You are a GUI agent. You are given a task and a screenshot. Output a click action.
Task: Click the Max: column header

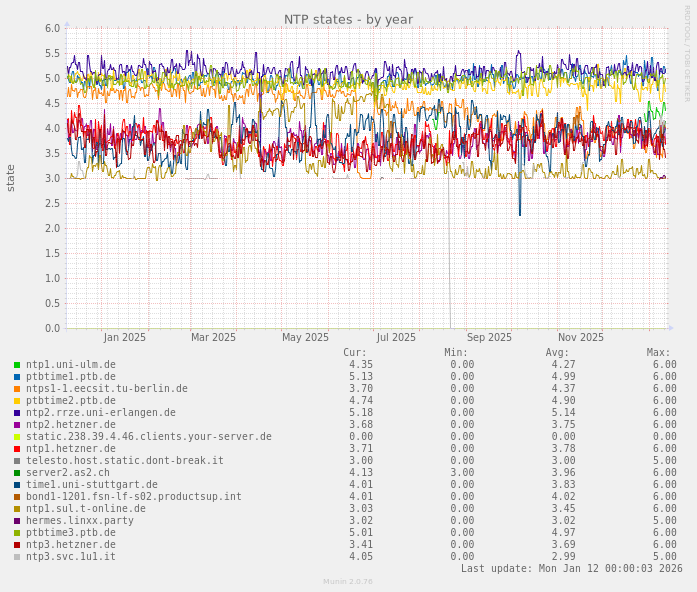[x=658, y=353]
